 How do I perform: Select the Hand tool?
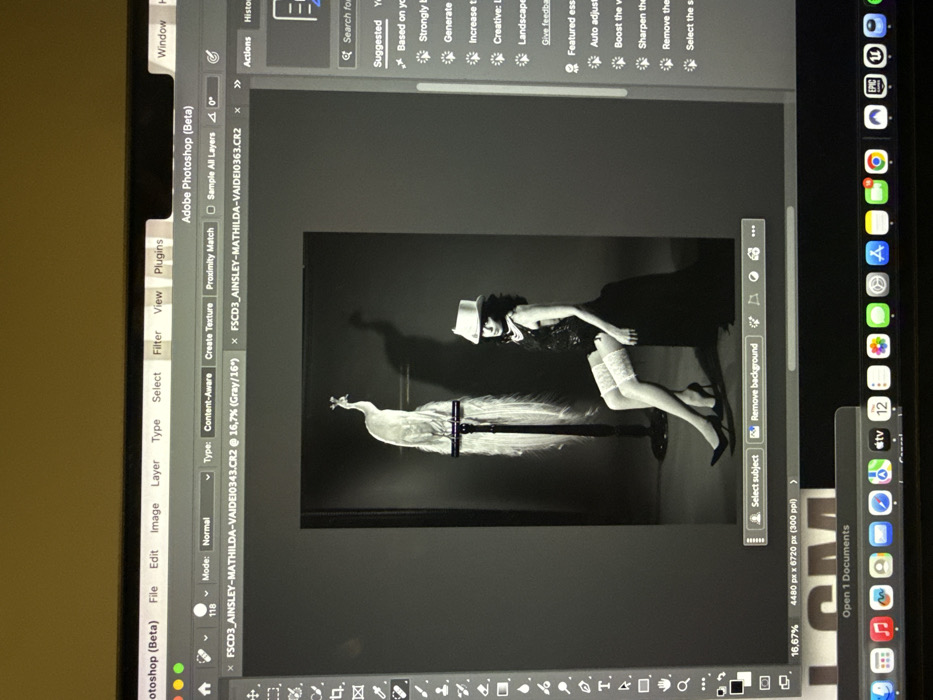coord(663,685)
